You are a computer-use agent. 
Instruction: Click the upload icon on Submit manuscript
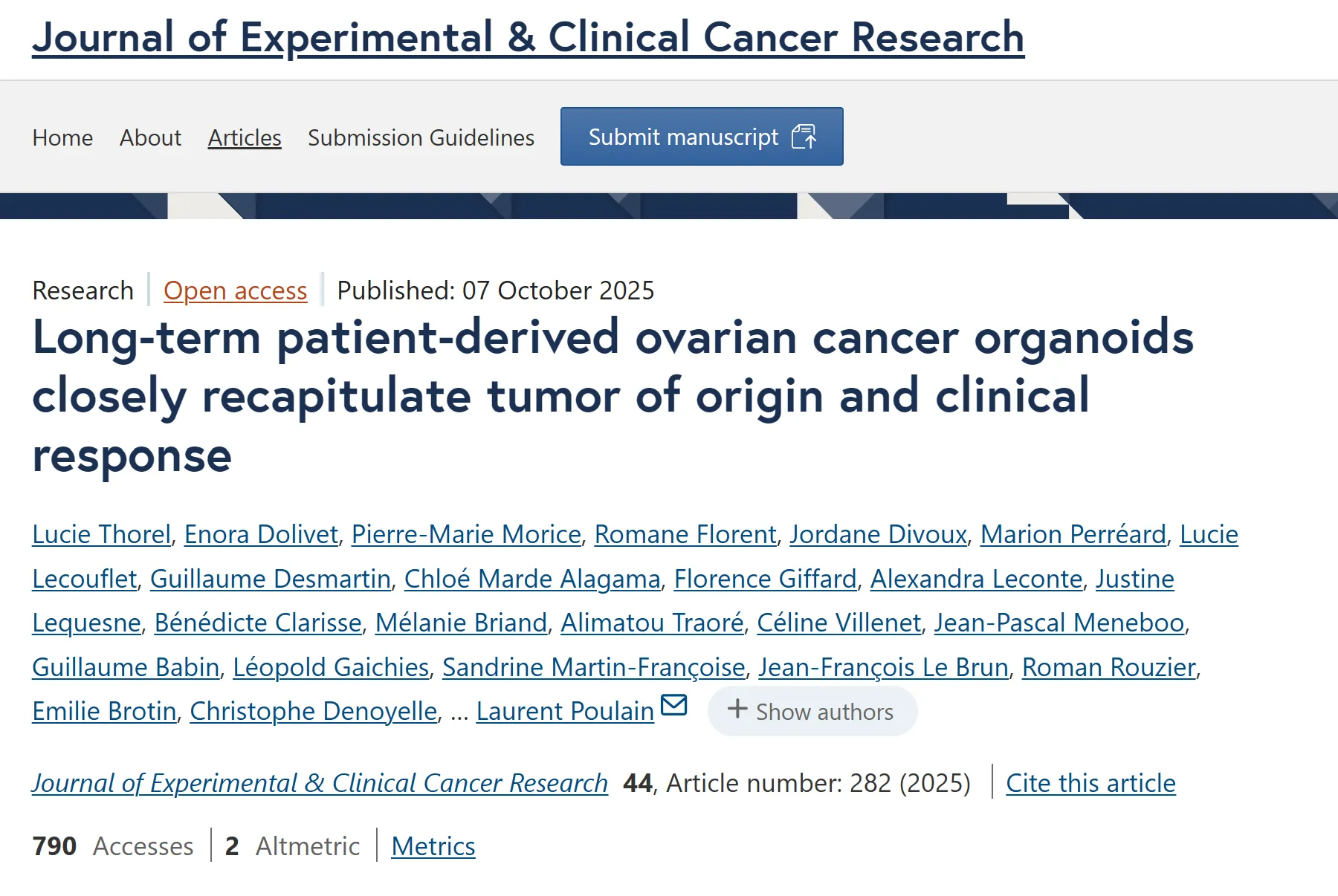pos(804,137)
